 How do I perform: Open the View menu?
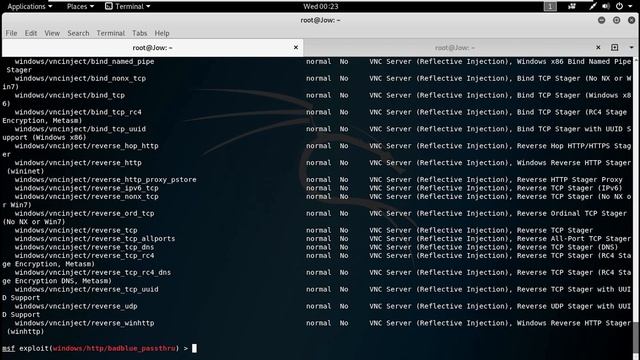pos(52,33)
